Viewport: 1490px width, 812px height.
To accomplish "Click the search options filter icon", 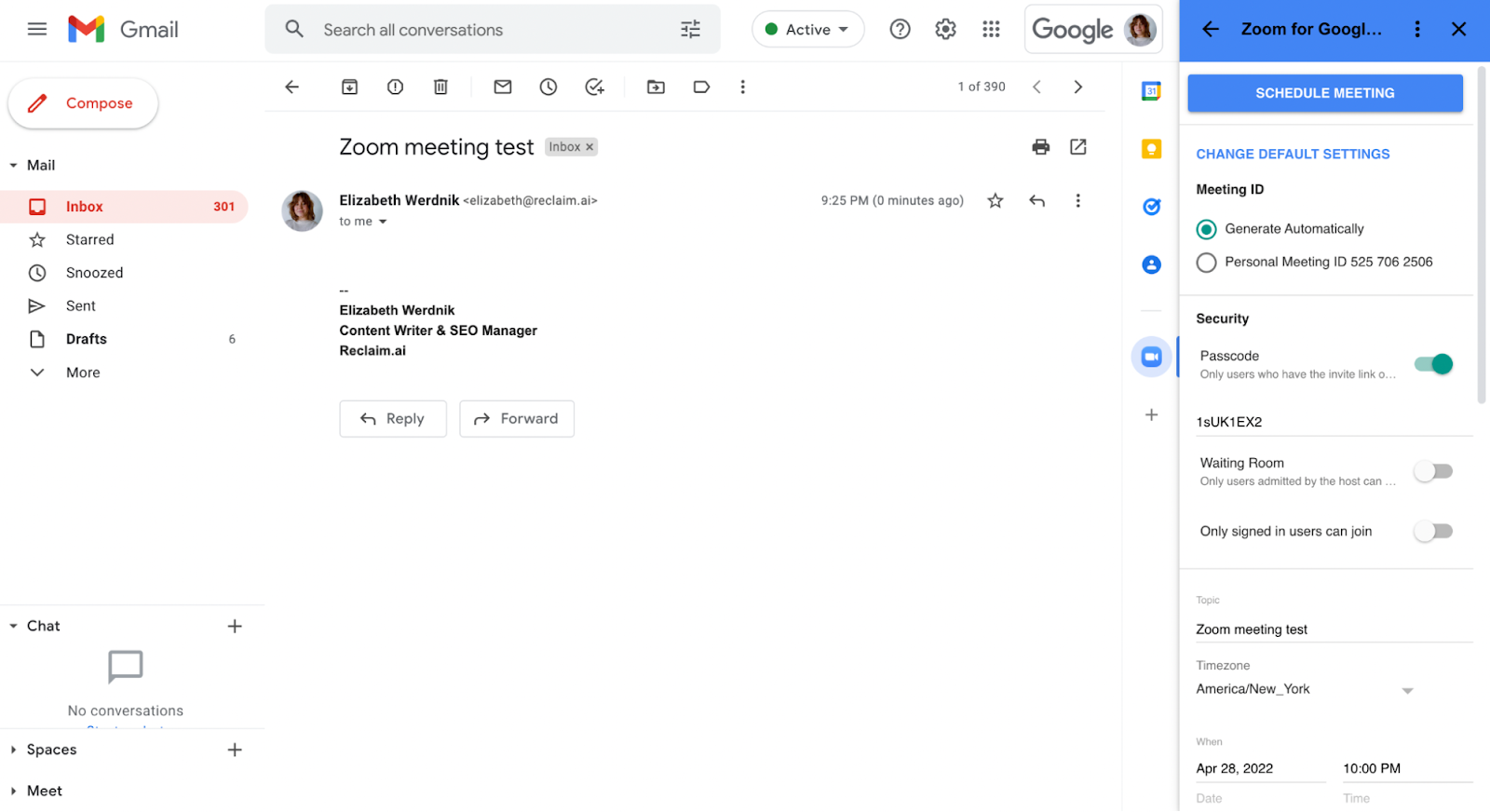I will 690,30.
